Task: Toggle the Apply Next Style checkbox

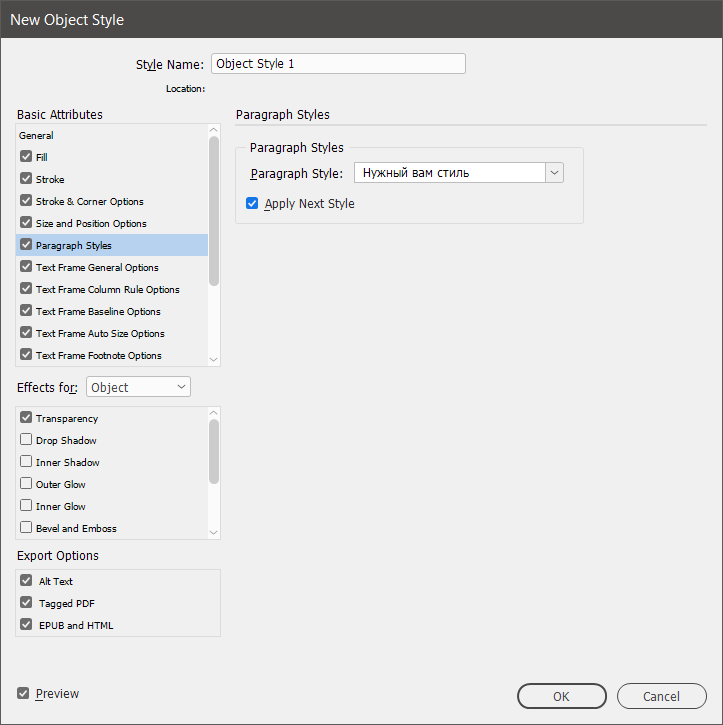Action: click(252, 203)
